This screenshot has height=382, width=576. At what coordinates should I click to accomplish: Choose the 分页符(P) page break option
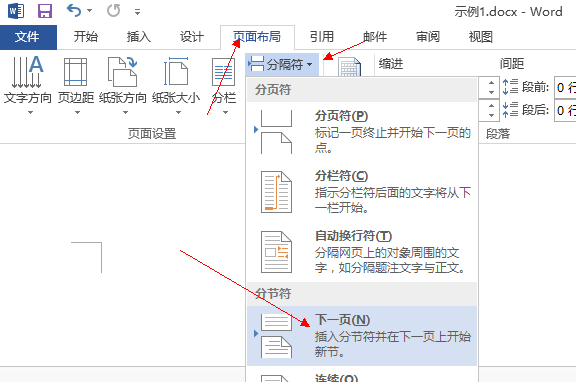click(x=362, y=131)
